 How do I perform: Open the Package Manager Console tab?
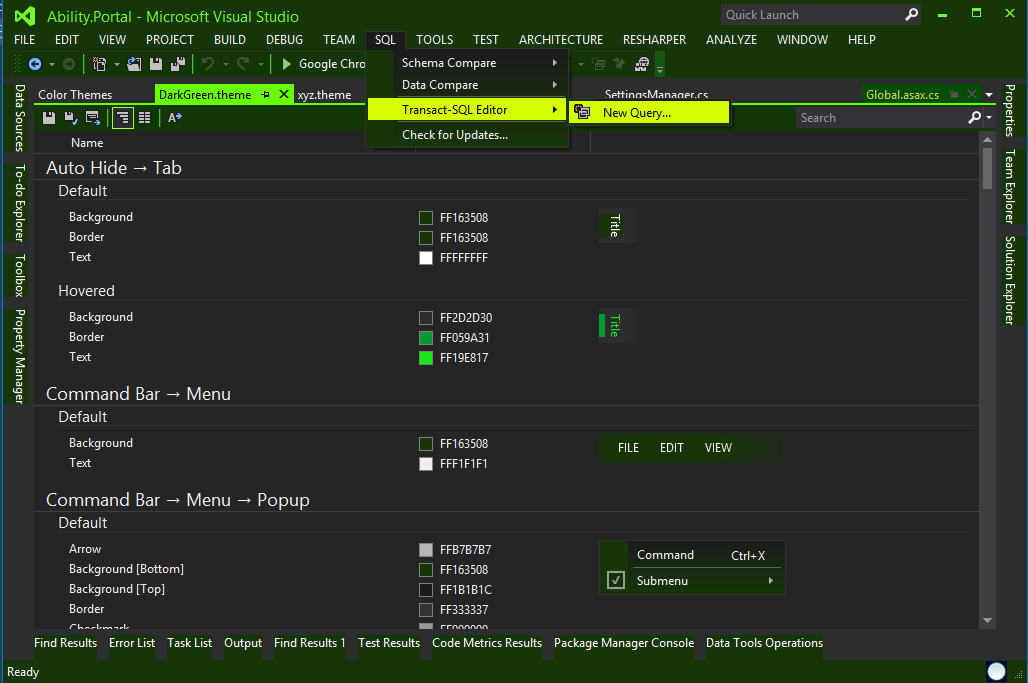(623, 642)
